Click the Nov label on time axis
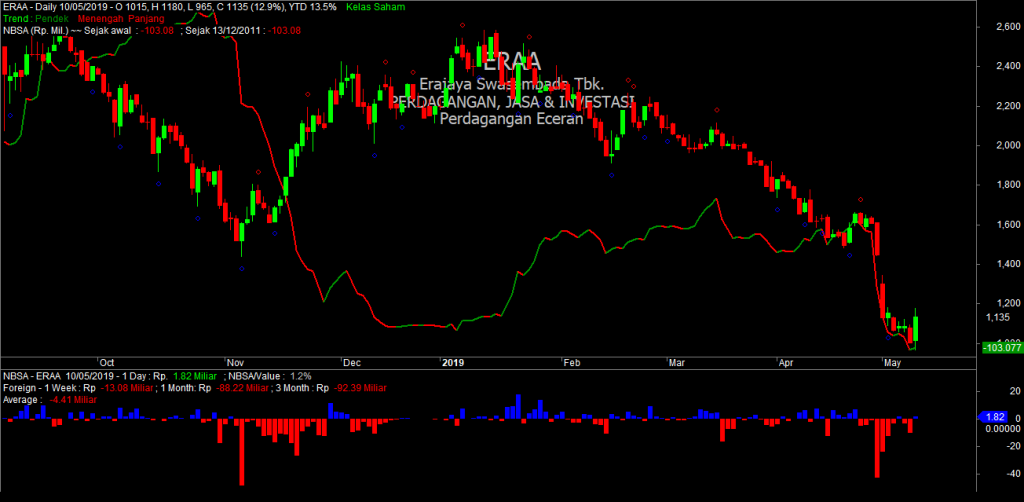 pyautogui.click(x=236, y=362)
